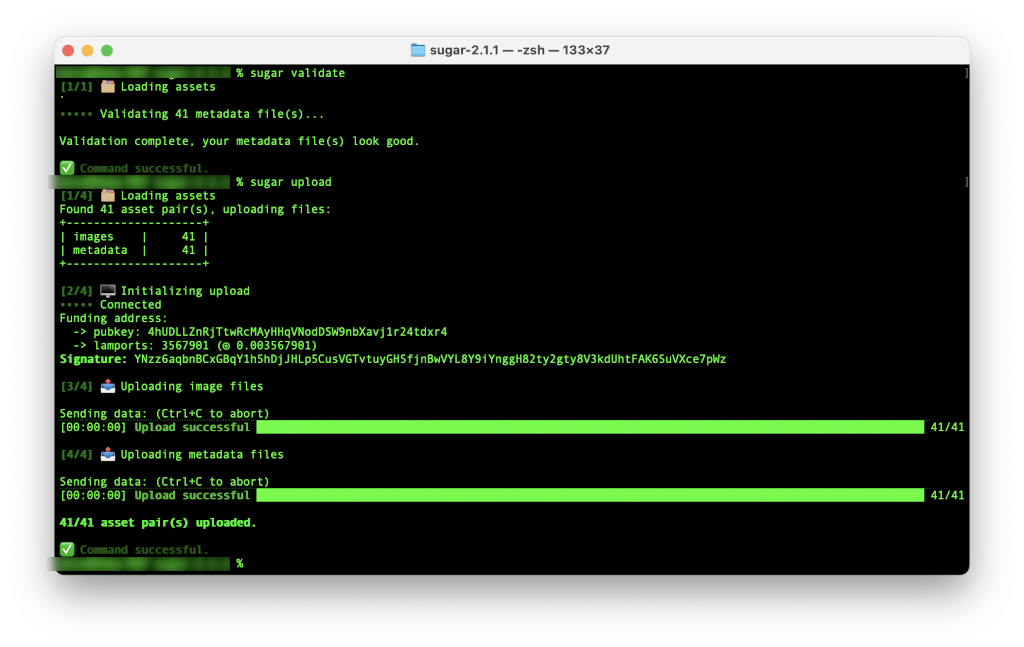
Task: Click the outbox icon beside "Uploading metadata files"
Action: click(x=108, y=454)
